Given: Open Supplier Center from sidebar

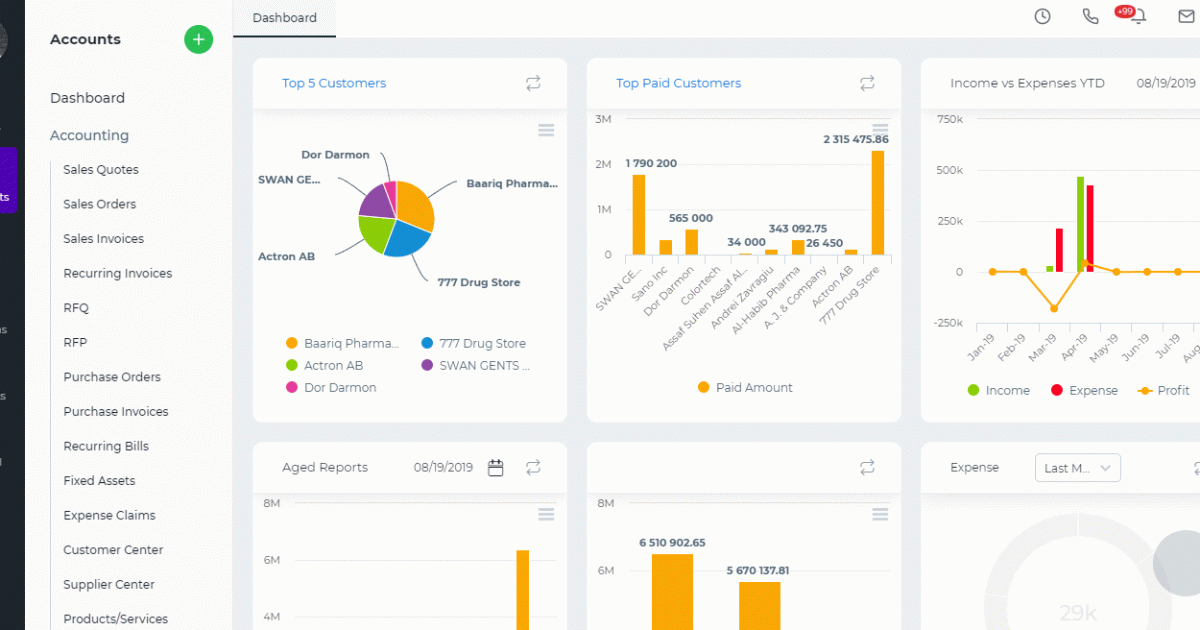Looking at the screenshot, I should coord(109,584).
